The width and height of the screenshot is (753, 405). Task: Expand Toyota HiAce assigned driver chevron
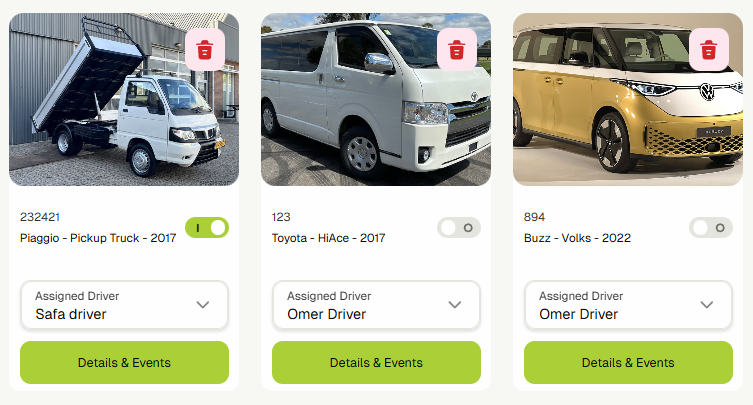click(x=455, y=305)
